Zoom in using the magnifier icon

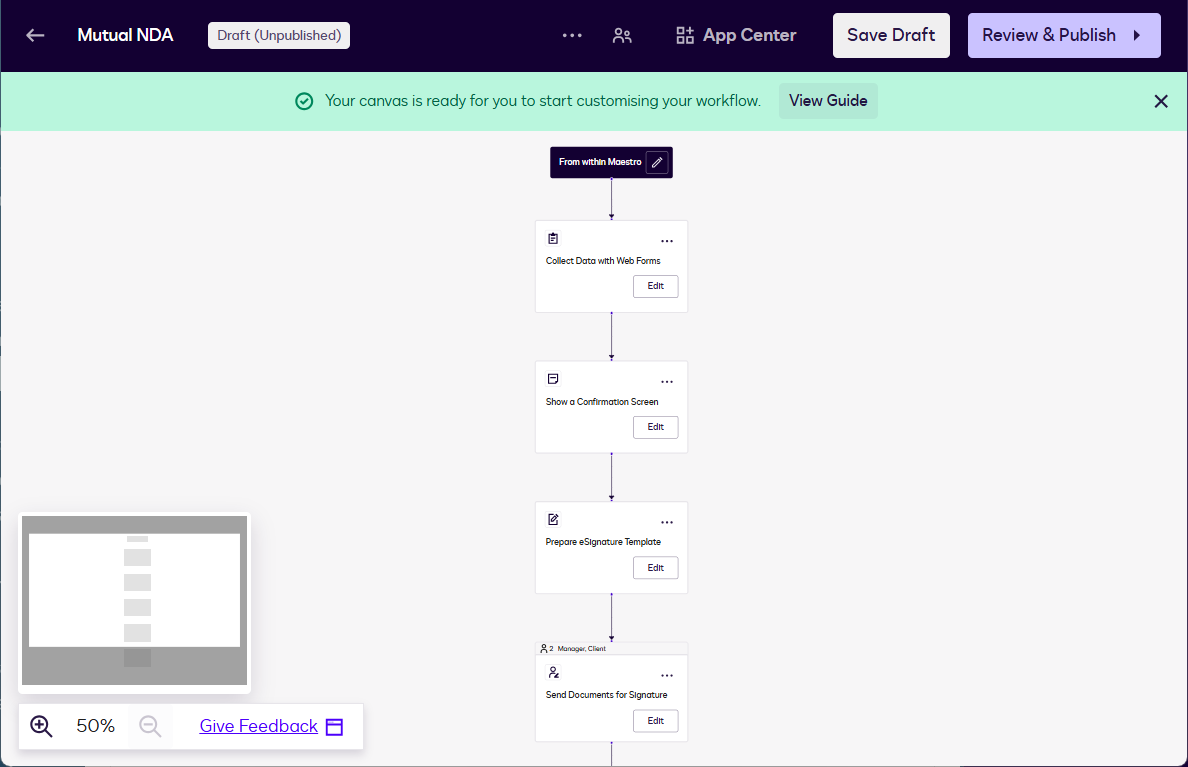click(41, 726)
